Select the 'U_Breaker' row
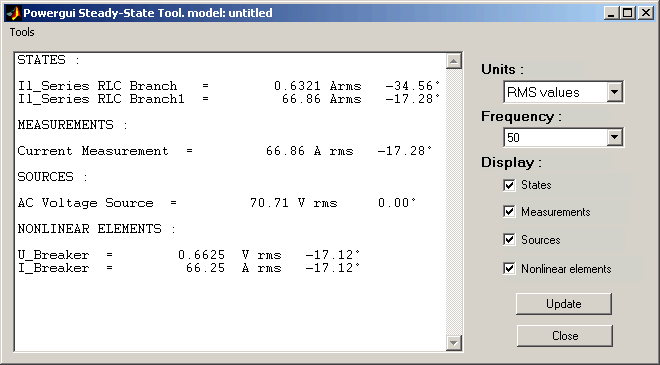 (189, 255)
